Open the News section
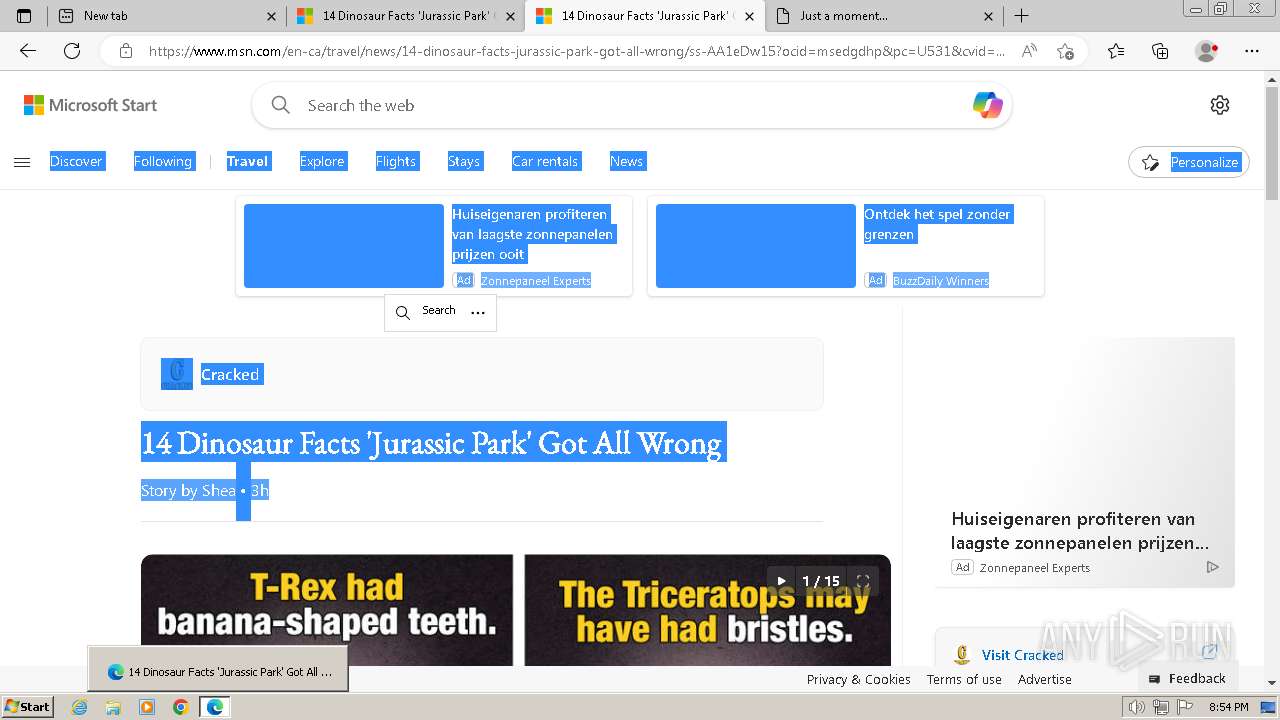 point(627,161)
